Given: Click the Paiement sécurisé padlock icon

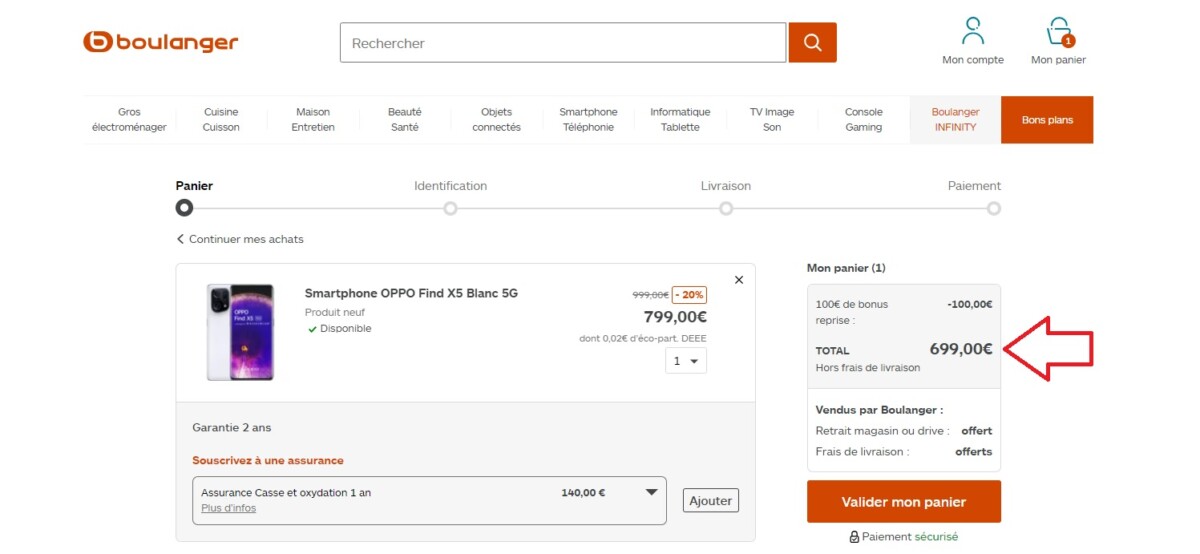Looking at the screenshot, I should tap(854, 537).
